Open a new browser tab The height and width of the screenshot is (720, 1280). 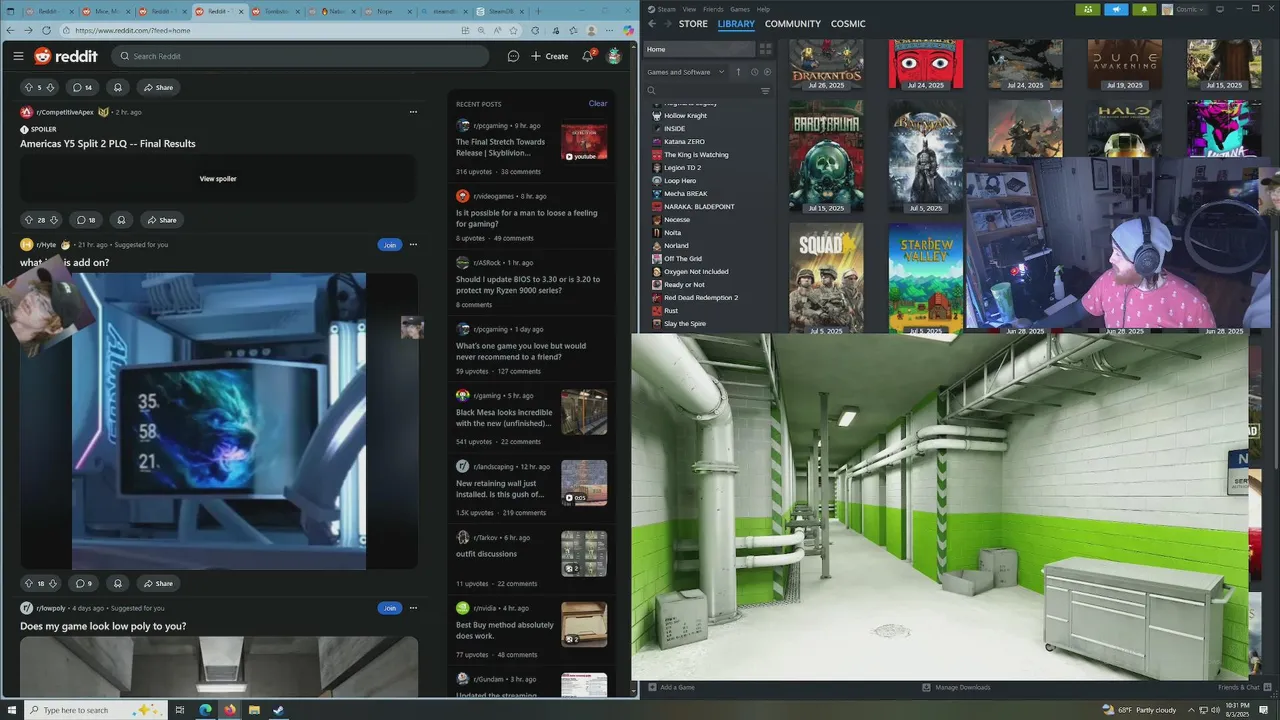[x=539, y=11]
